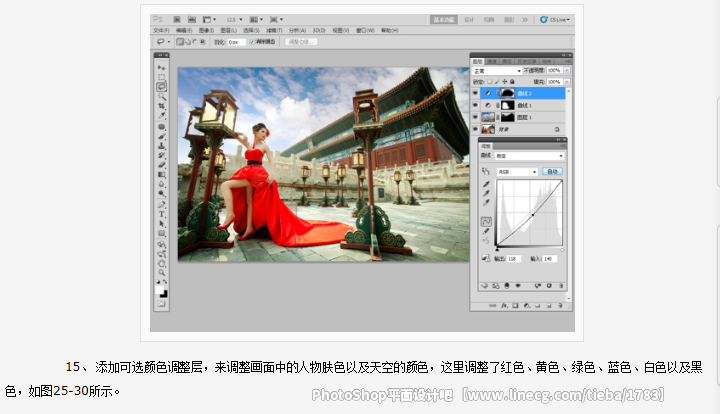Open the RGB channel dropdown
Viewport: 720px width, 414px height.
tap(517, 172)
